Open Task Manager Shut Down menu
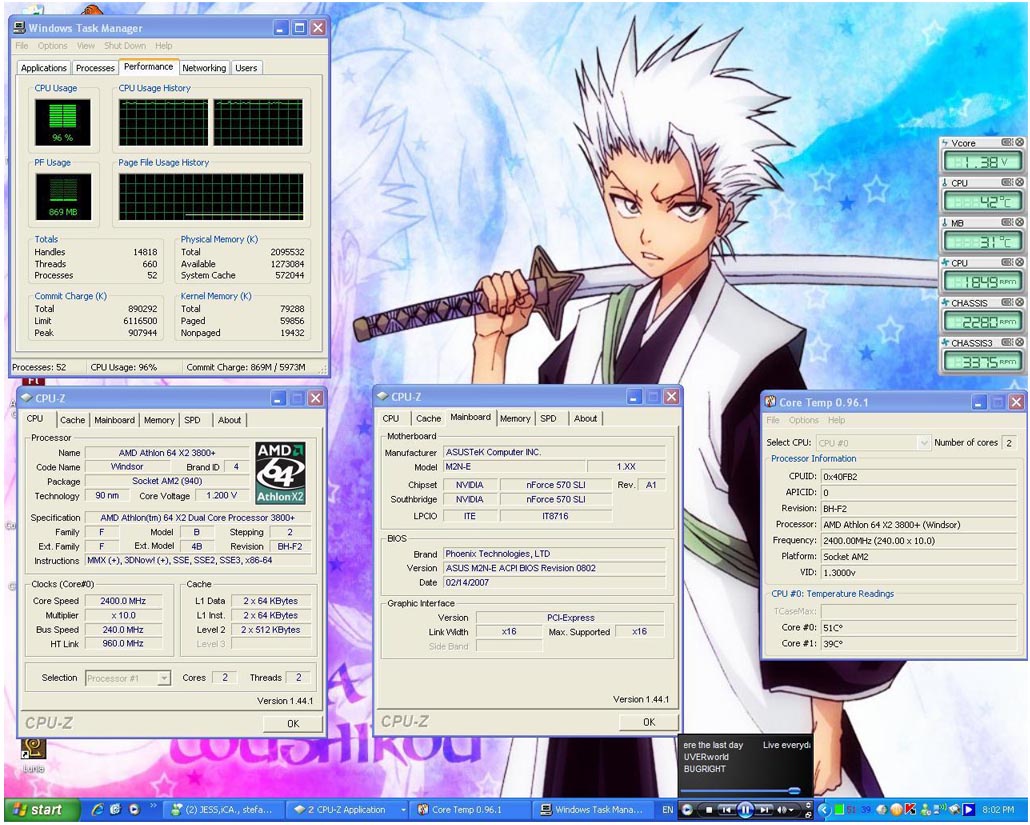Screen dimensions: 1030x825 pyautogui.click(x=125, y=46)
